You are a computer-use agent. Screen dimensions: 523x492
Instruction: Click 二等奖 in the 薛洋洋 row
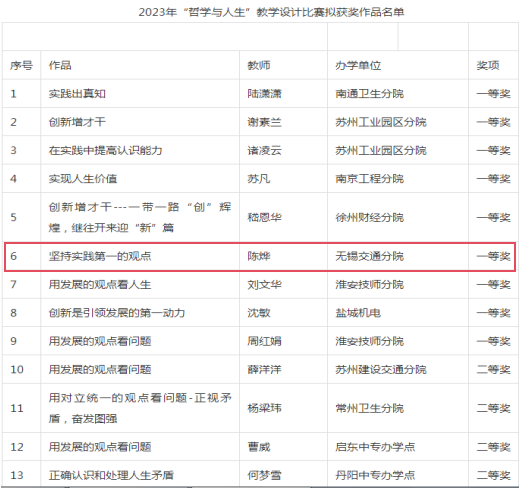pos(493,370)
